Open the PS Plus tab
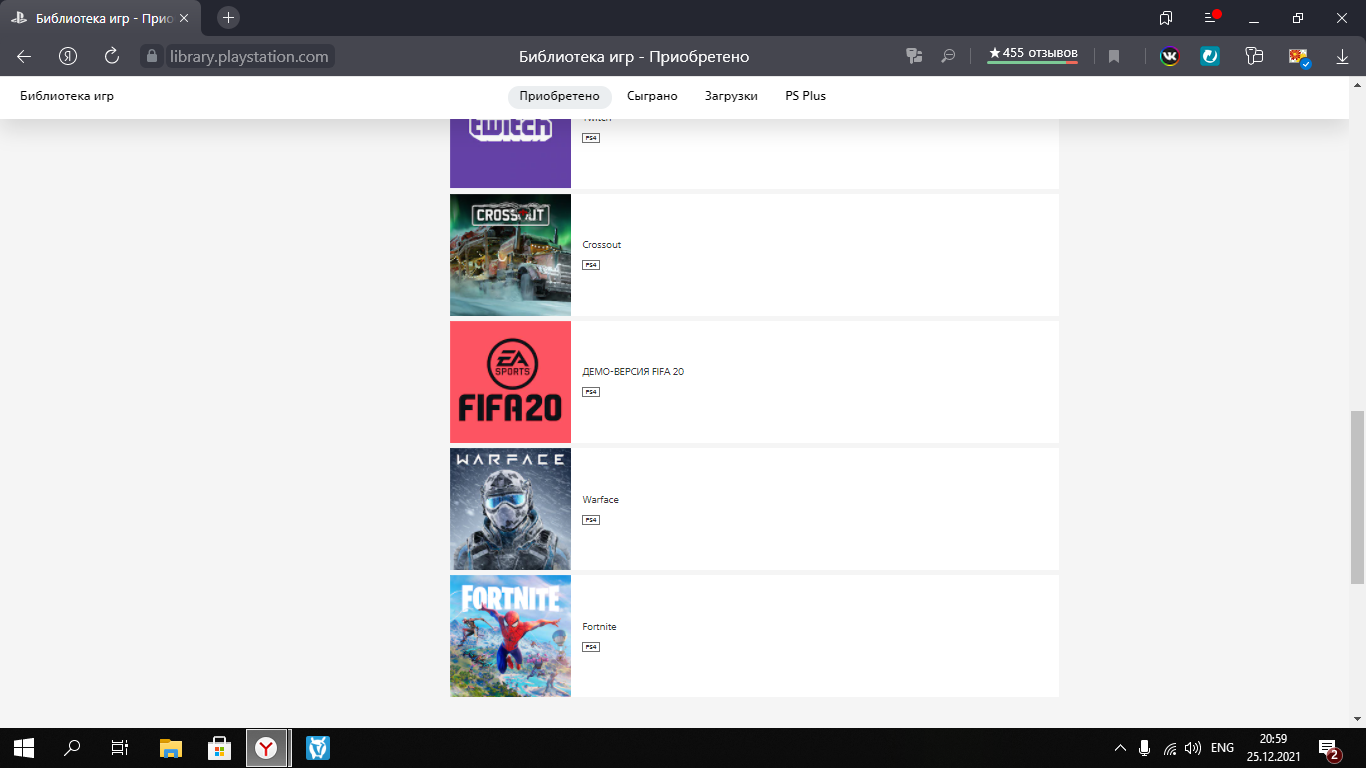The image size is (1366, 768). point(805,96)
